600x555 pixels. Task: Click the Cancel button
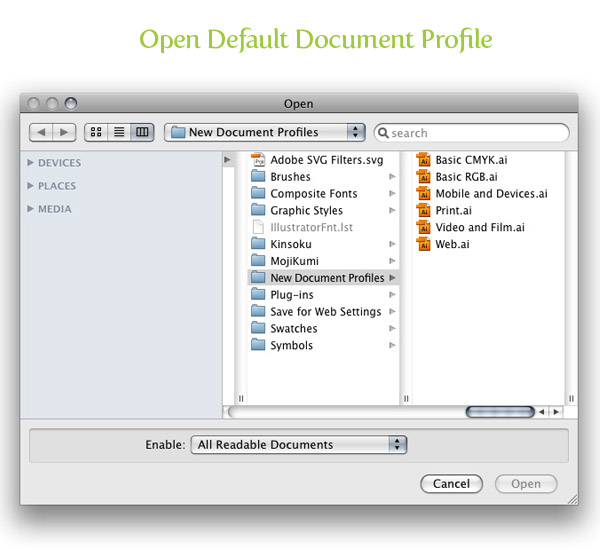(x=452, y=484)
